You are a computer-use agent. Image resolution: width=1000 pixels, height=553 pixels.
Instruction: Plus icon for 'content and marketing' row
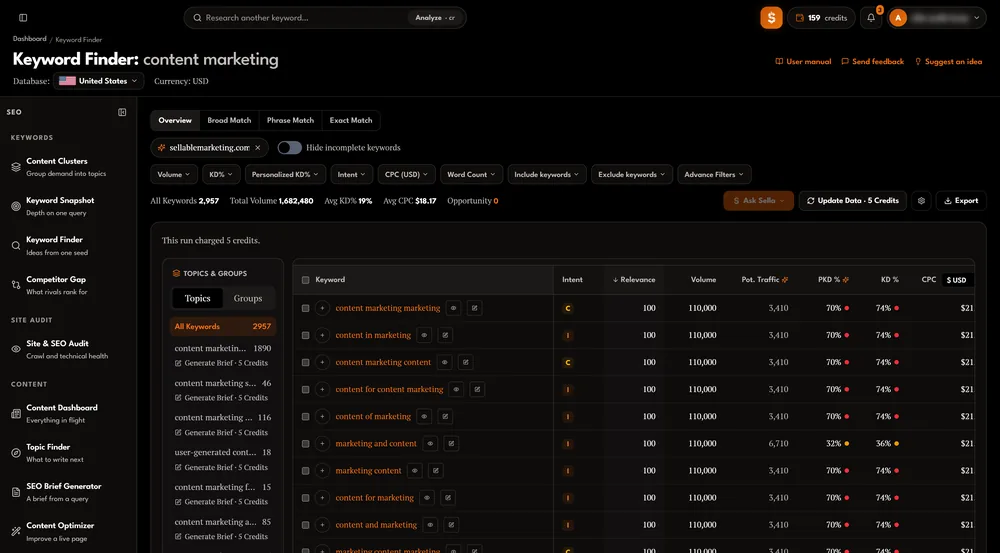point(322,525)
